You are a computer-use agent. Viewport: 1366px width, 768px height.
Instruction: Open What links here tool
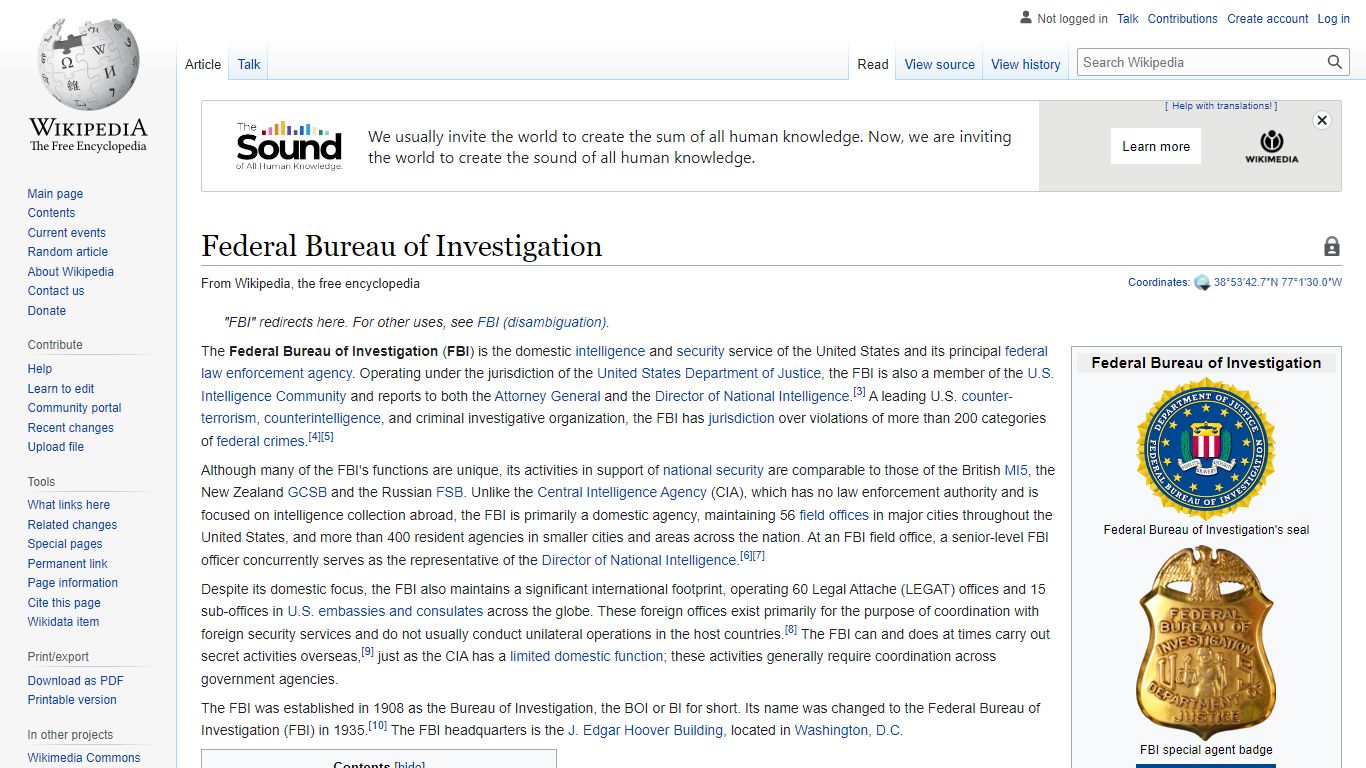pos(68,505)
